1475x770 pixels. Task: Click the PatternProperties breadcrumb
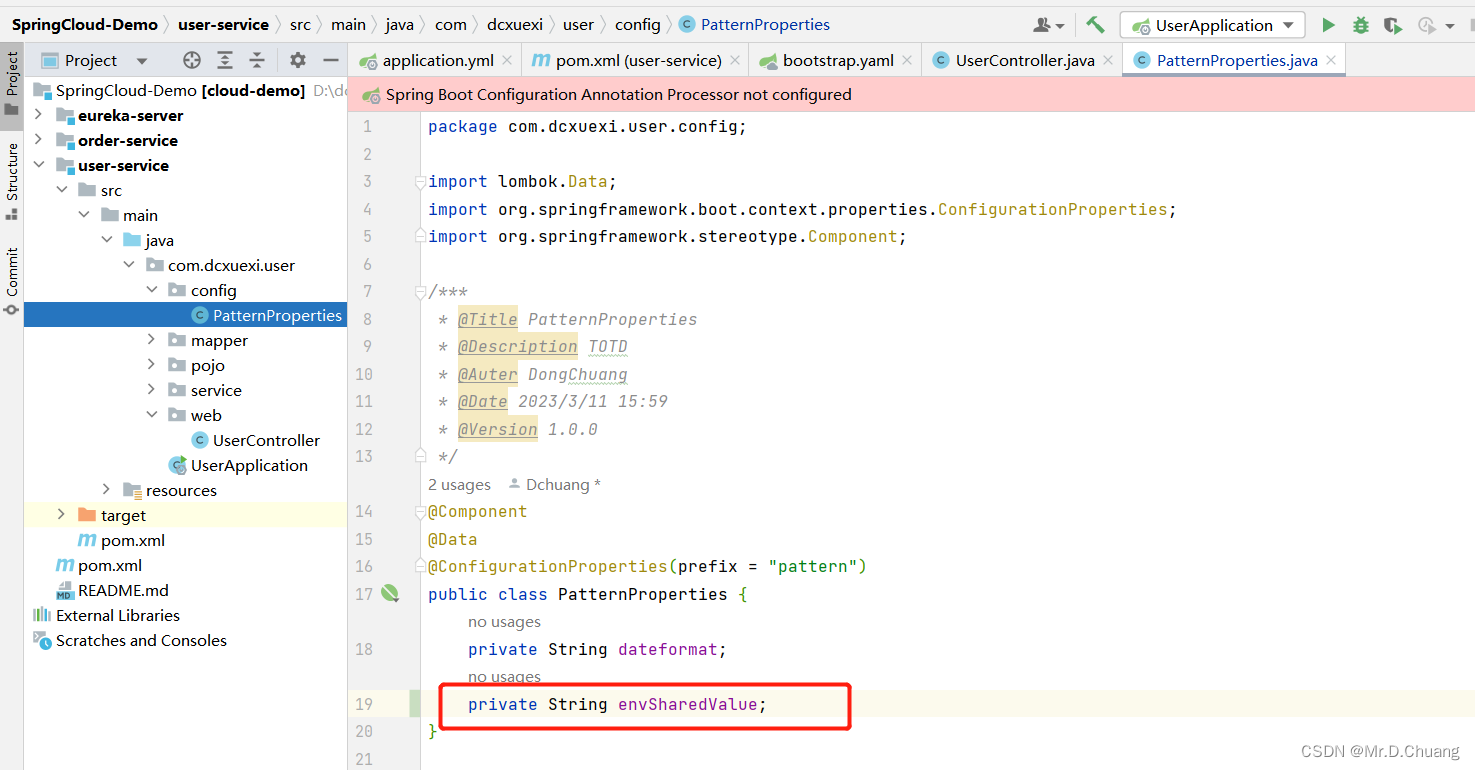[765, 25]
